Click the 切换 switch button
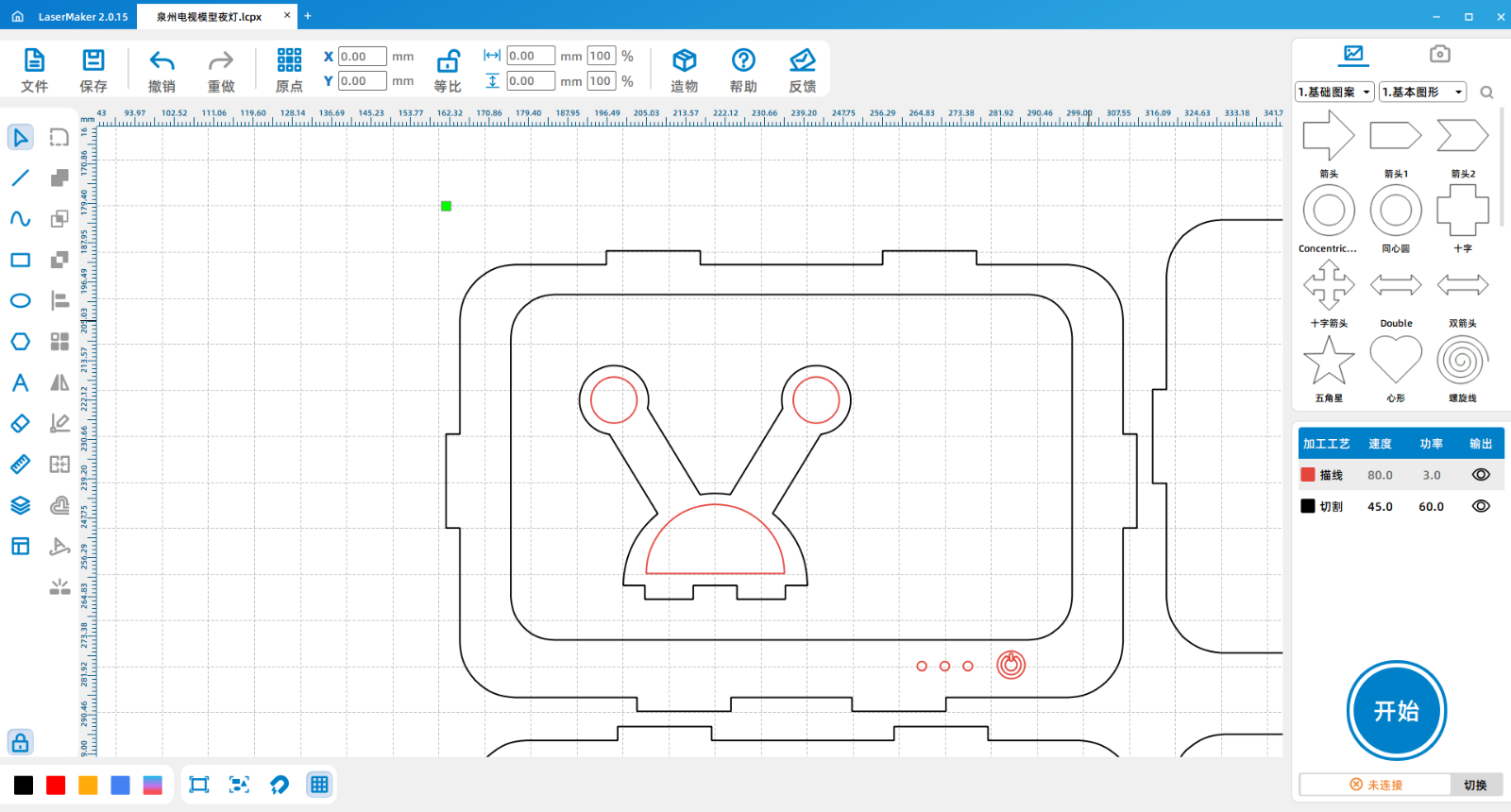Image resolution: width=1511 pixels, height=812 pixels. pyautogui.click(x=1474, y=785)
